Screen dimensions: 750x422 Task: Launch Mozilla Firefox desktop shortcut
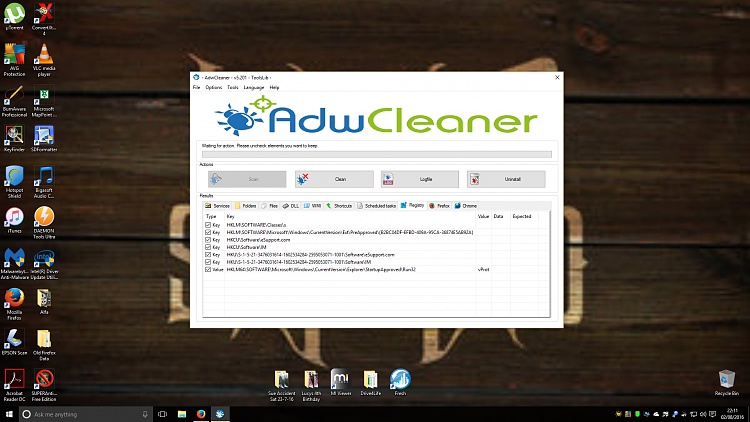pyautogui.click(x=14, y=304)
